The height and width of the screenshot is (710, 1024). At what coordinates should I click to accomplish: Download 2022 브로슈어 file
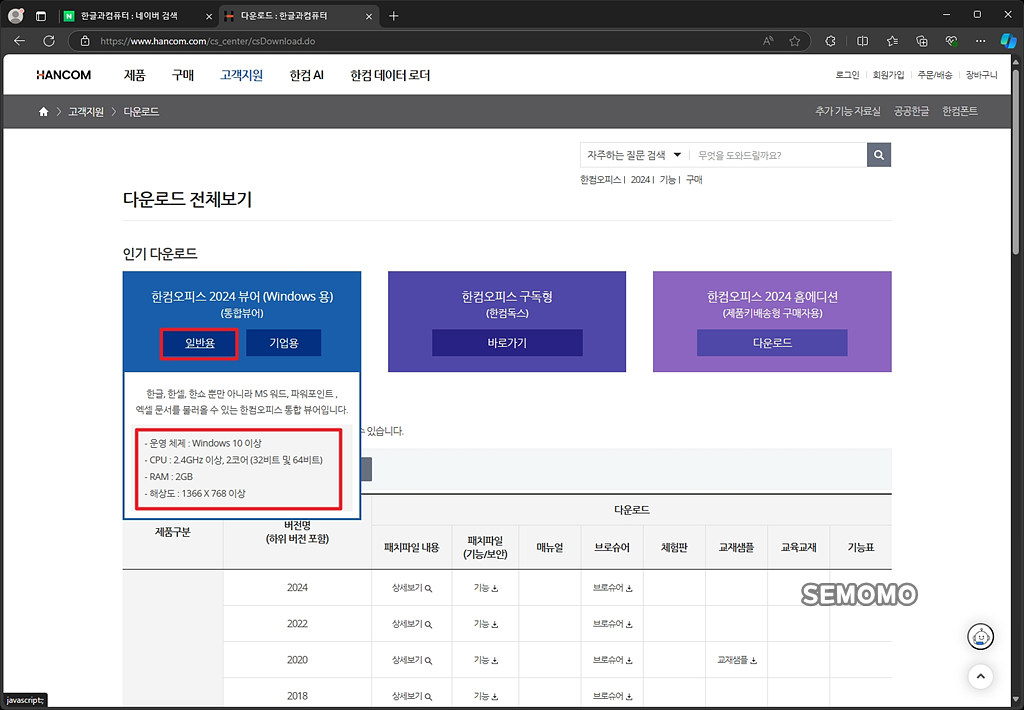pos(613,624)
